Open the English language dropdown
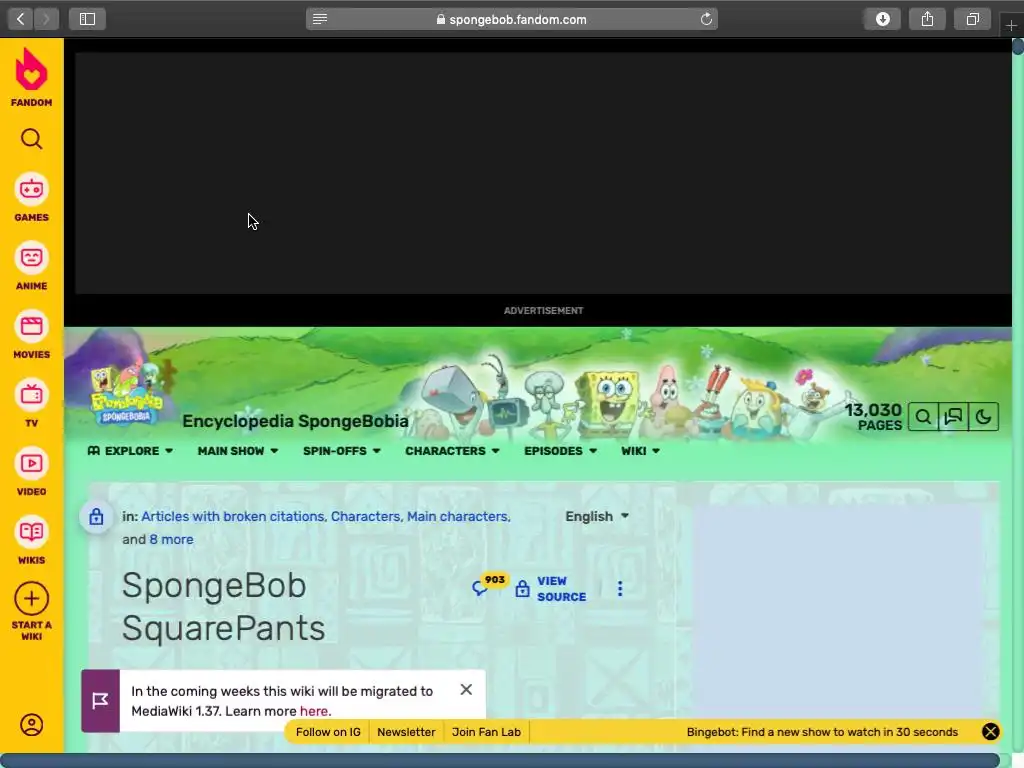The width and height of the screenshot is (1024, 768). [597, 516]
